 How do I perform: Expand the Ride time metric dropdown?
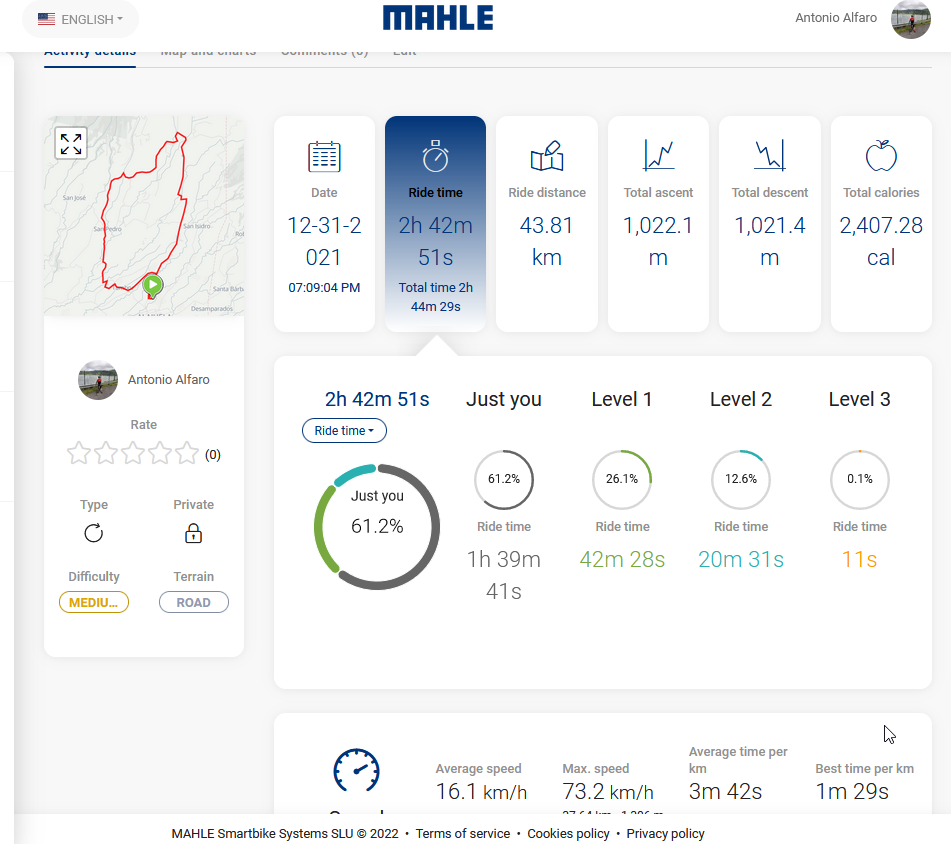point(344,430)
